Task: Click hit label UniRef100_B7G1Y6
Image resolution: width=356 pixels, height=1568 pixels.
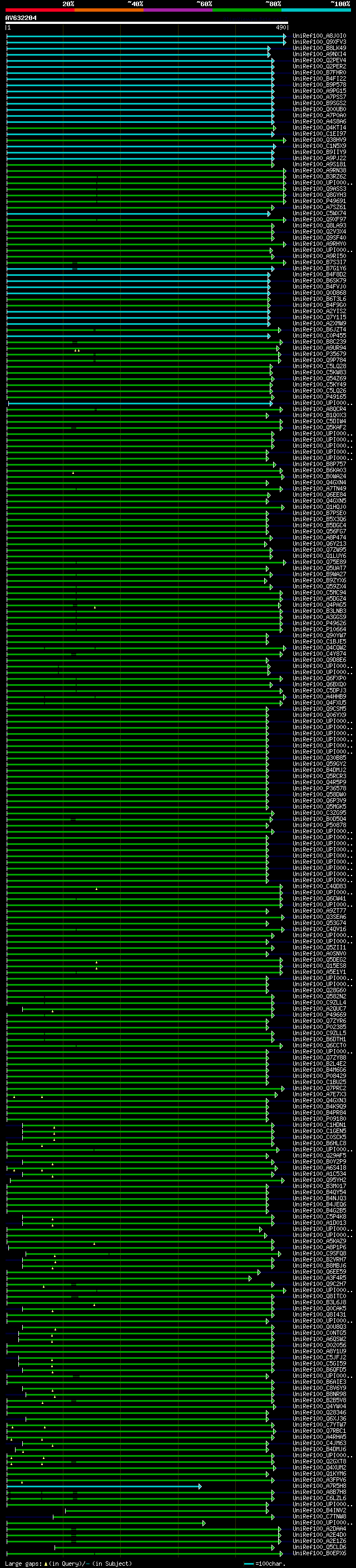Action: pyautogui.click(x=319, y=269)
